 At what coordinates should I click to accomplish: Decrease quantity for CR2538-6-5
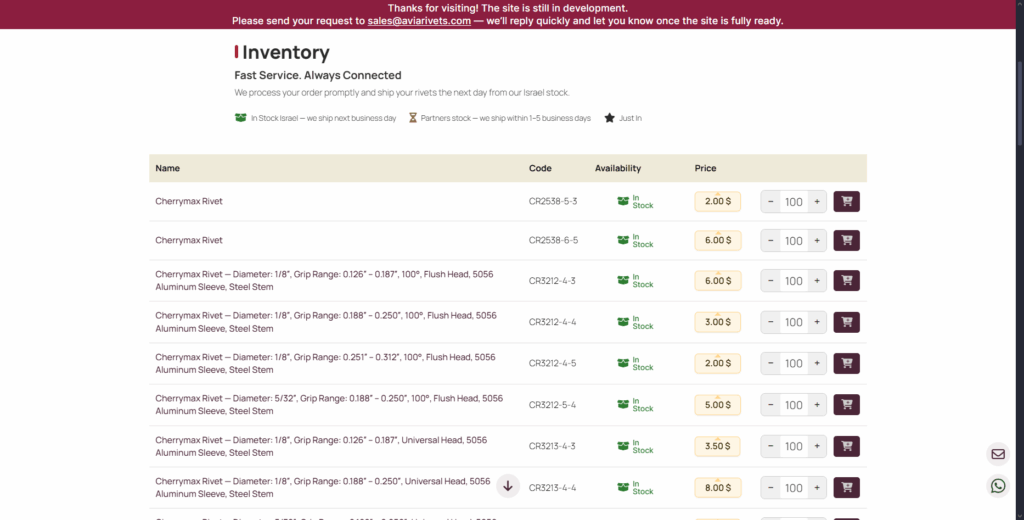[770, 241]
